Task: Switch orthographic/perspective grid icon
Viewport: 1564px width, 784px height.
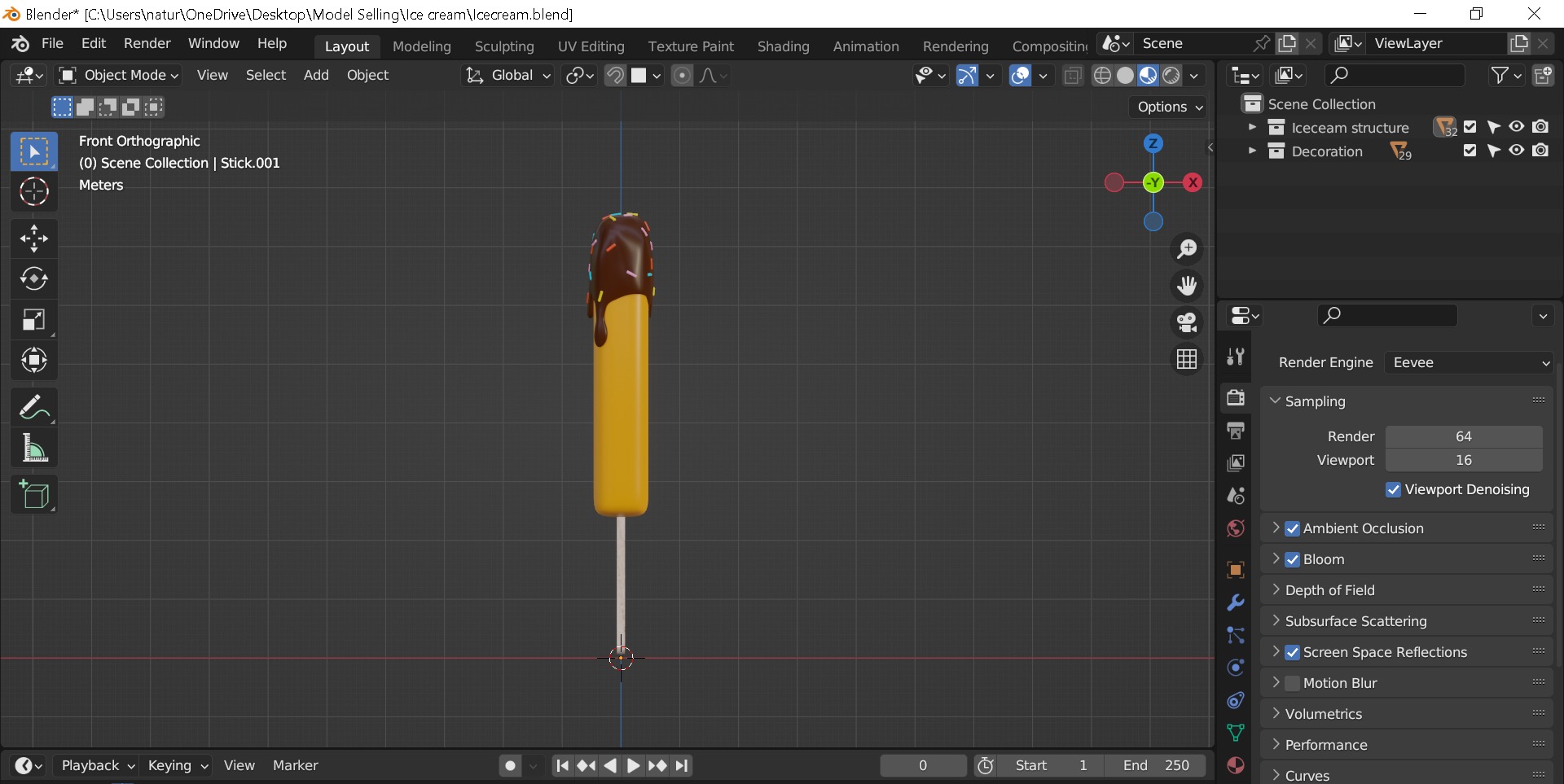Action: (x=1187, y=359)
